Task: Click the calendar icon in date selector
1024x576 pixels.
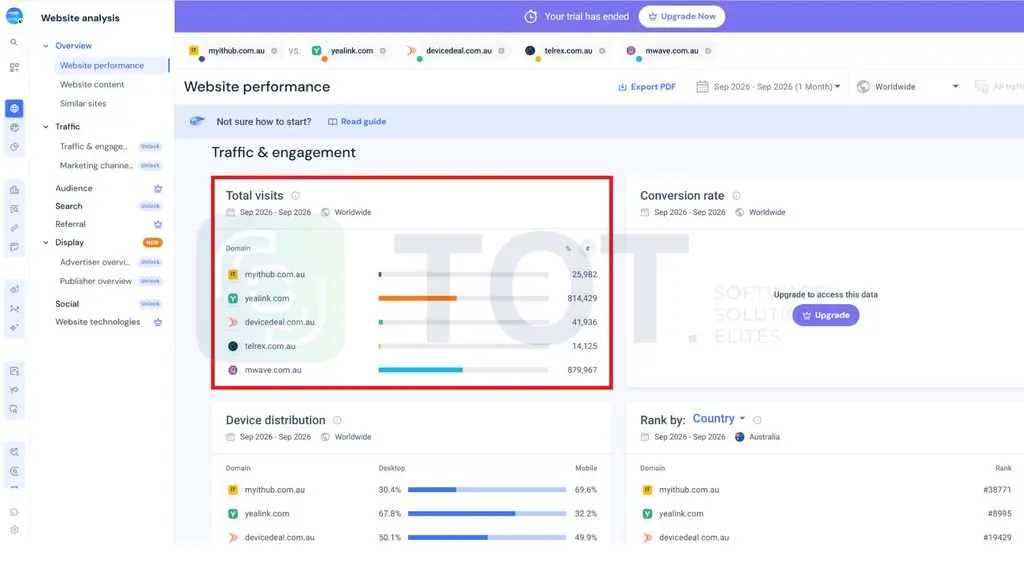Action: [702, 87]
